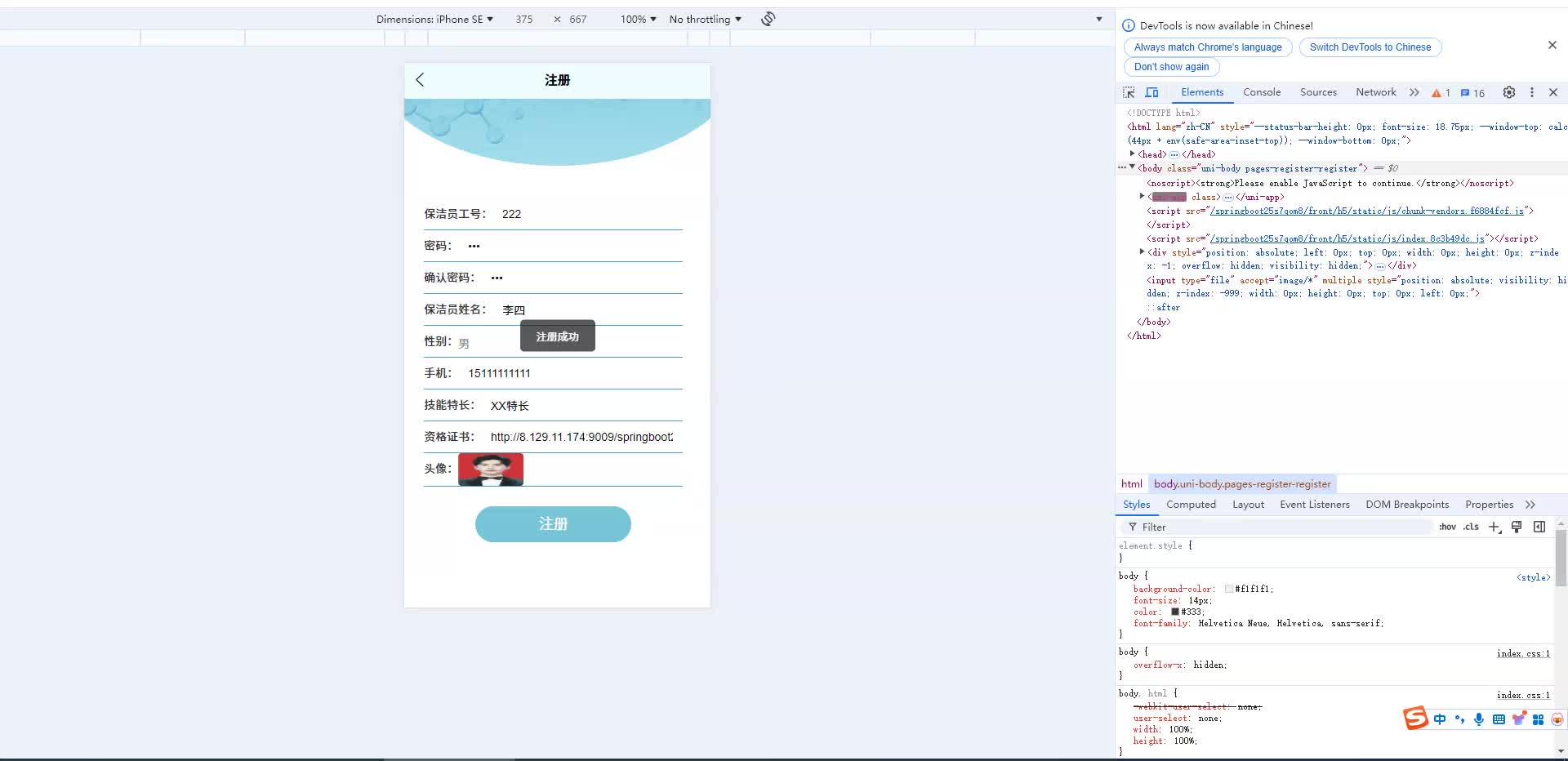The height and width of the screenshot is (761, 1568).
Task: Open the Dimensions: iPhone SE dropdown
Action: coord(434,19)
